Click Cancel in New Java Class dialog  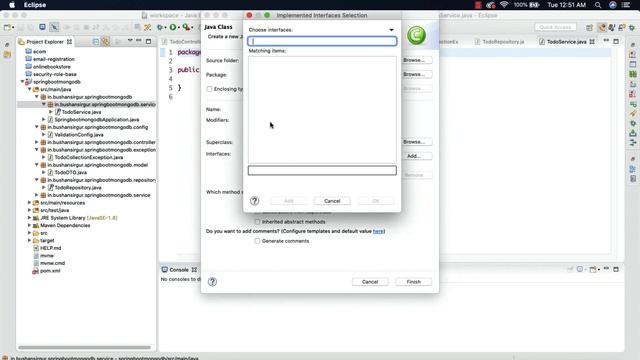(x=370, y=282)
